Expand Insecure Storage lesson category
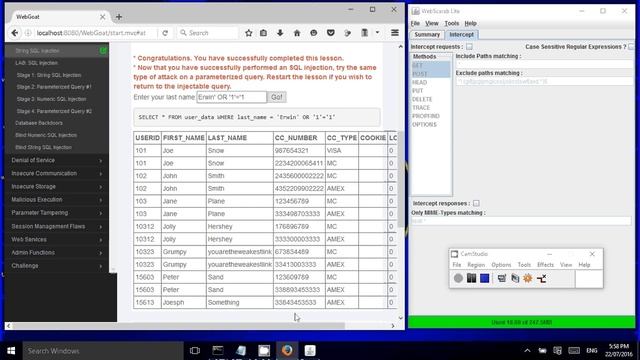This screenshot has width=640, height=360. (x=57, y=187)
